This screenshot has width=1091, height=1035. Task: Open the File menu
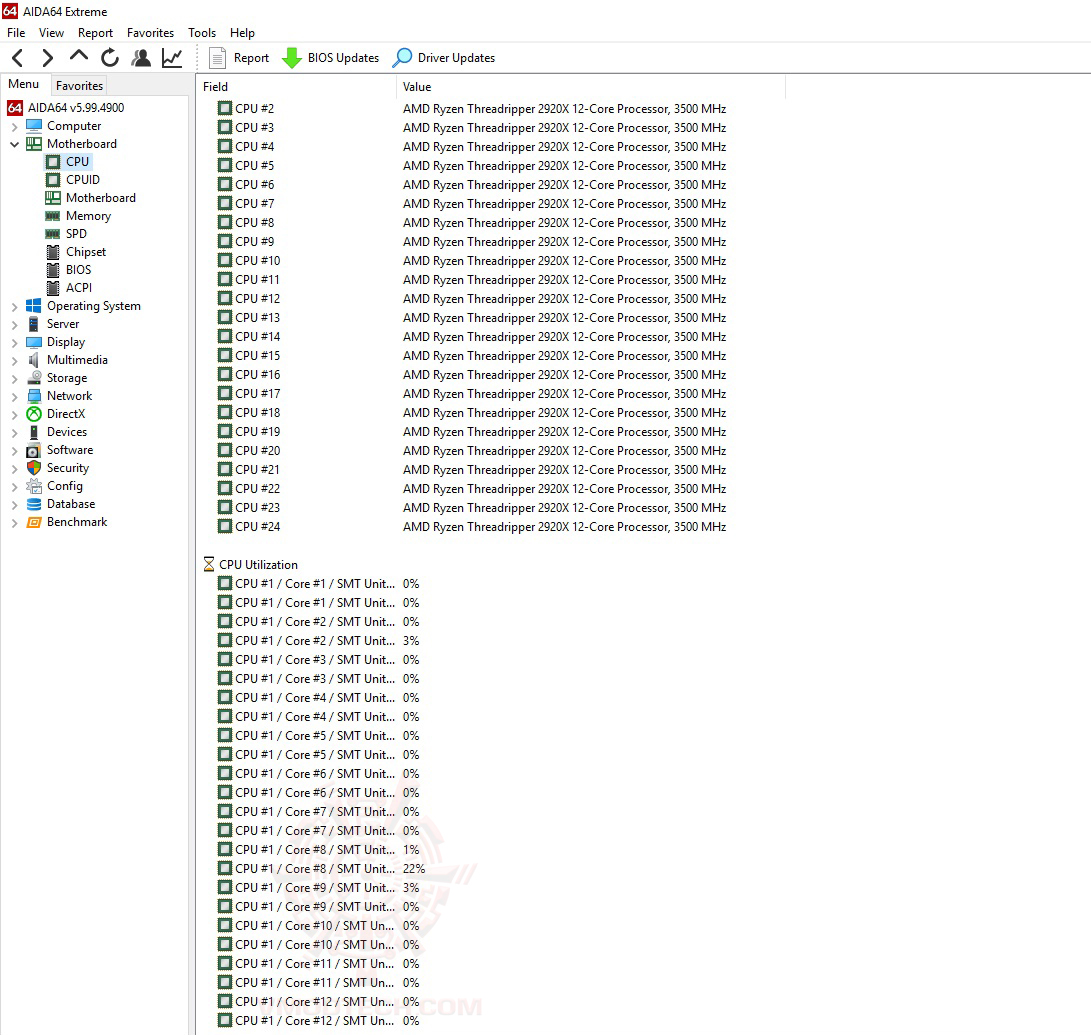click(16, 33)
